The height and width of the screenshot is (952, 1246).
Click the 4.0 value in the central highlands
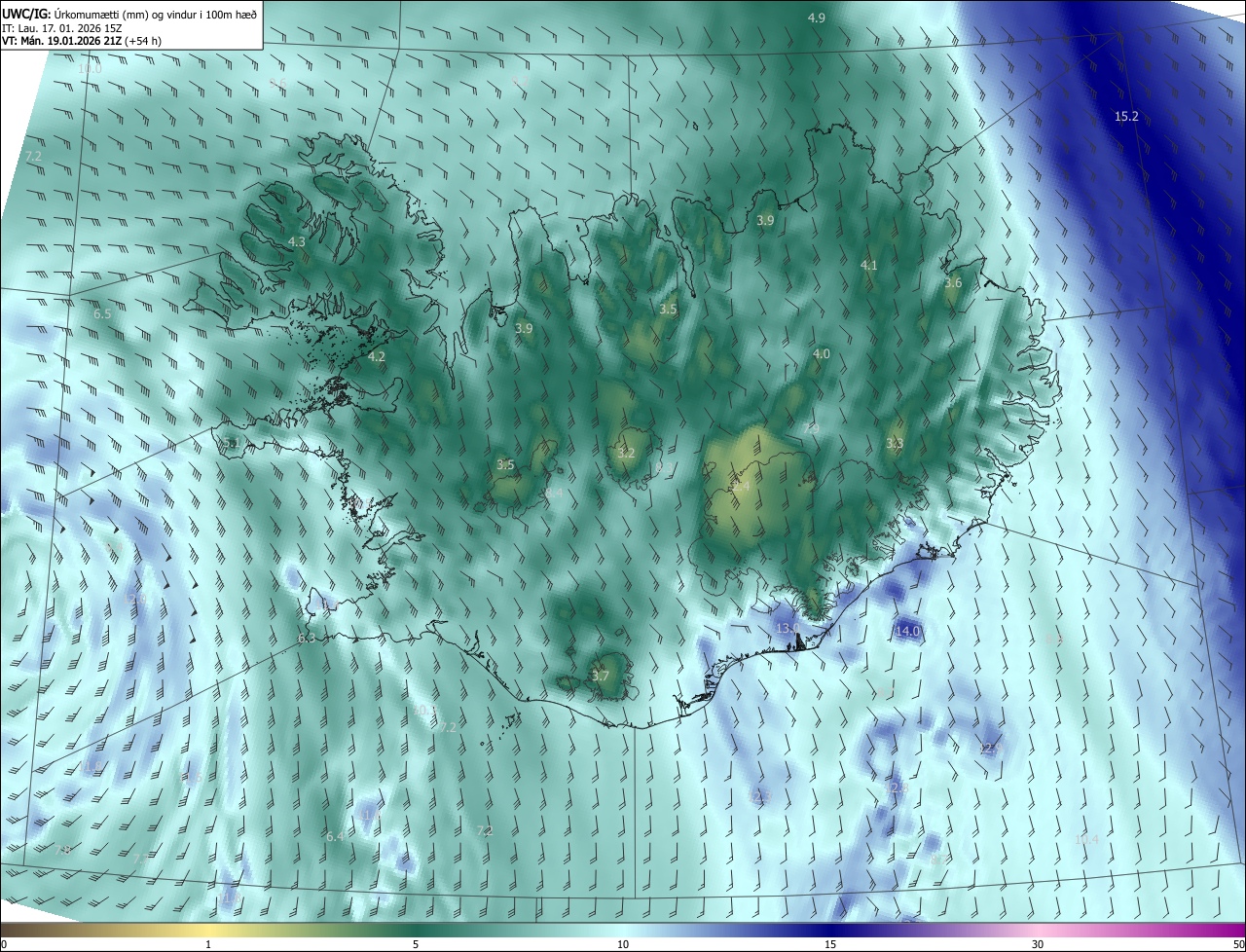821,353
